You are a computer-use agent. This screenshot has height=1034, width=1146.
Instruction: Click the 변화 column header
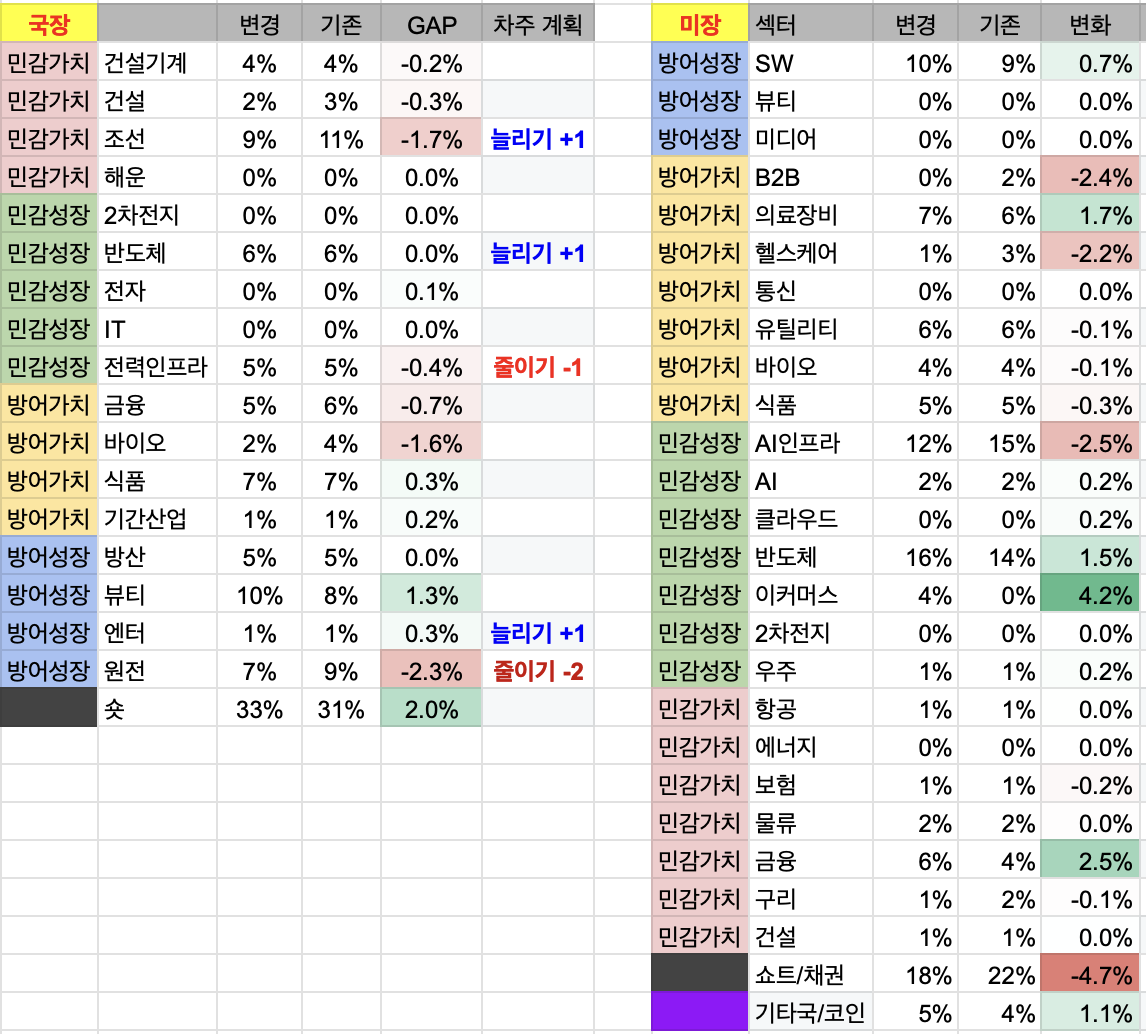click(x=1090, y=23)
